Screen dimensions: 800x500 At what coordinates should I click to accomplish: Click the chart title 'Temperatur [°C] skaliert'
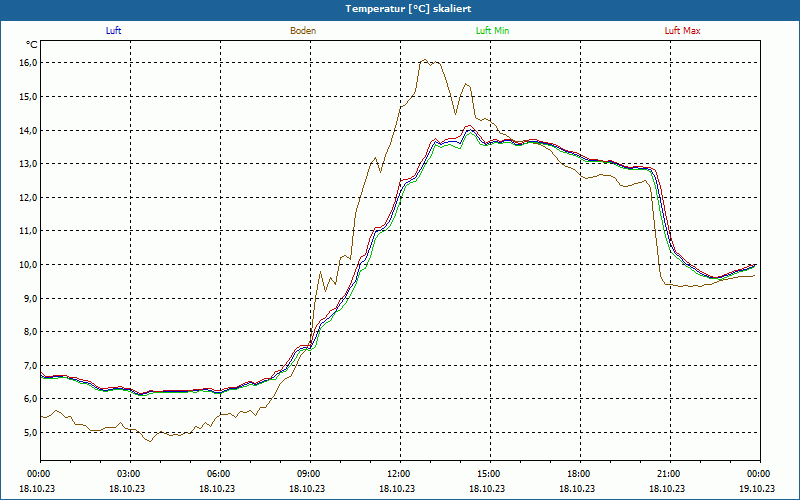point(408,9)
